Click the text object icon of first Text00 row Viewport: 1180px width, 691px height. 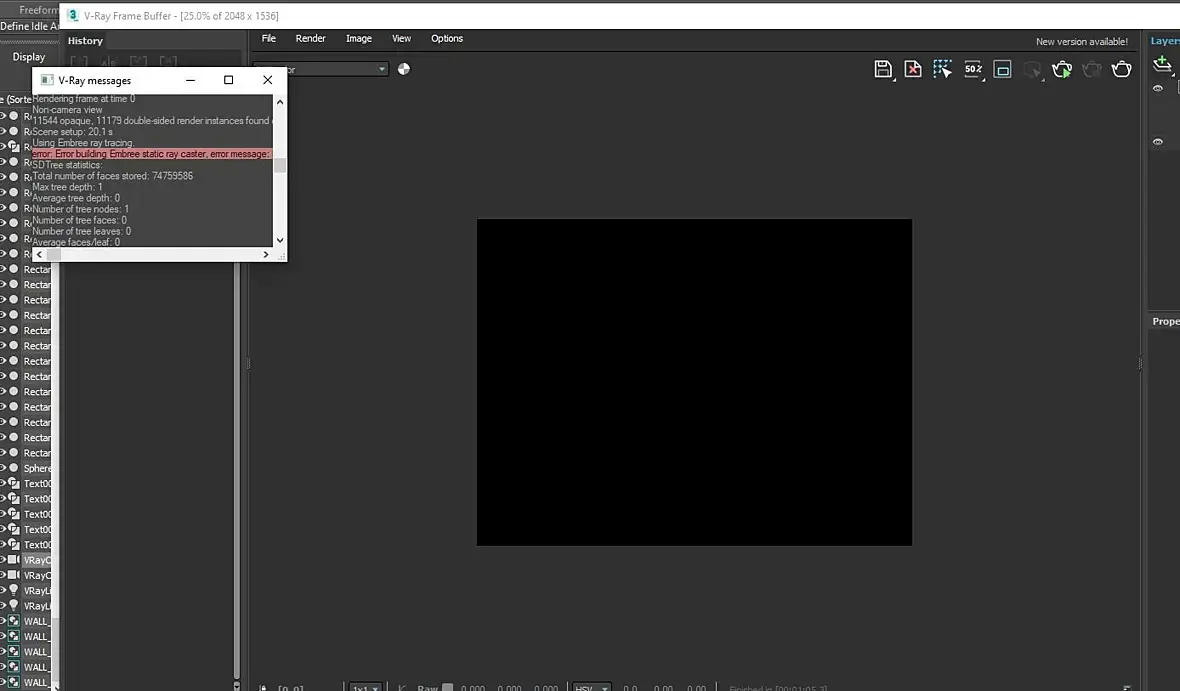pos(14,483)
